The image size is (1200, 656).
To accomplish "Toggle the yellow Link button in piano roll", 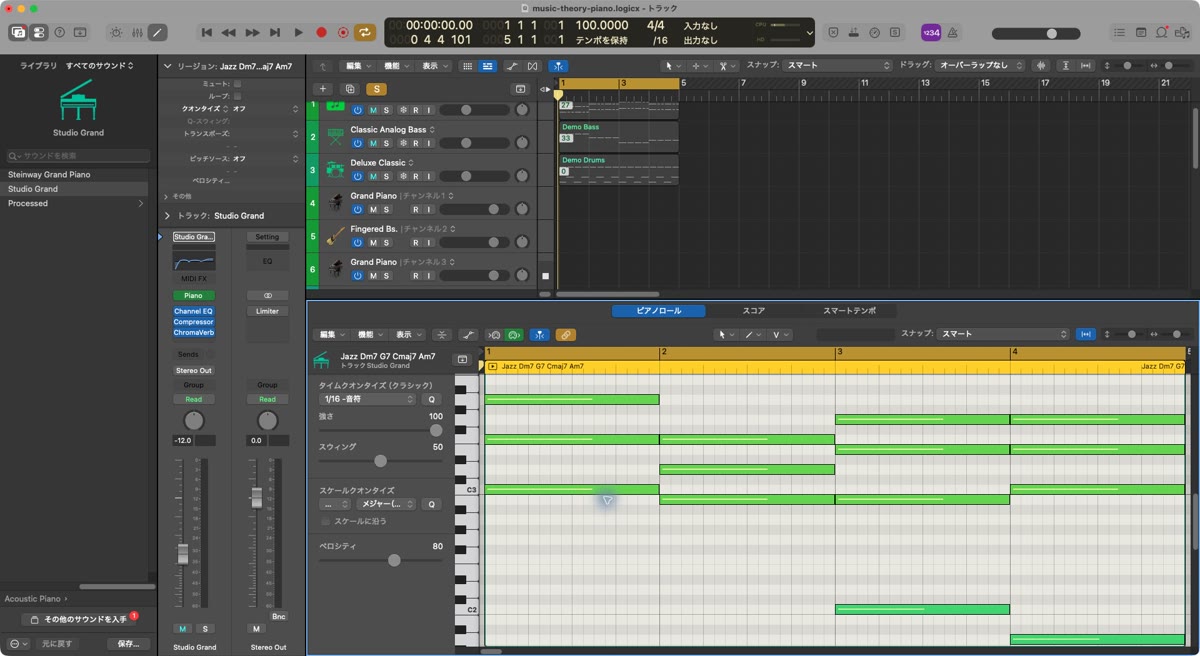I will click(566, 335).
